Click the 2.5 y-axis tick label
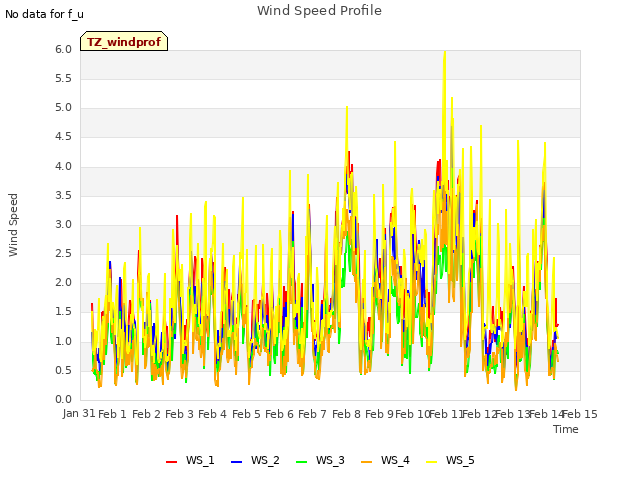The height and width of the screenshot is (480, 640). [63, 253]
